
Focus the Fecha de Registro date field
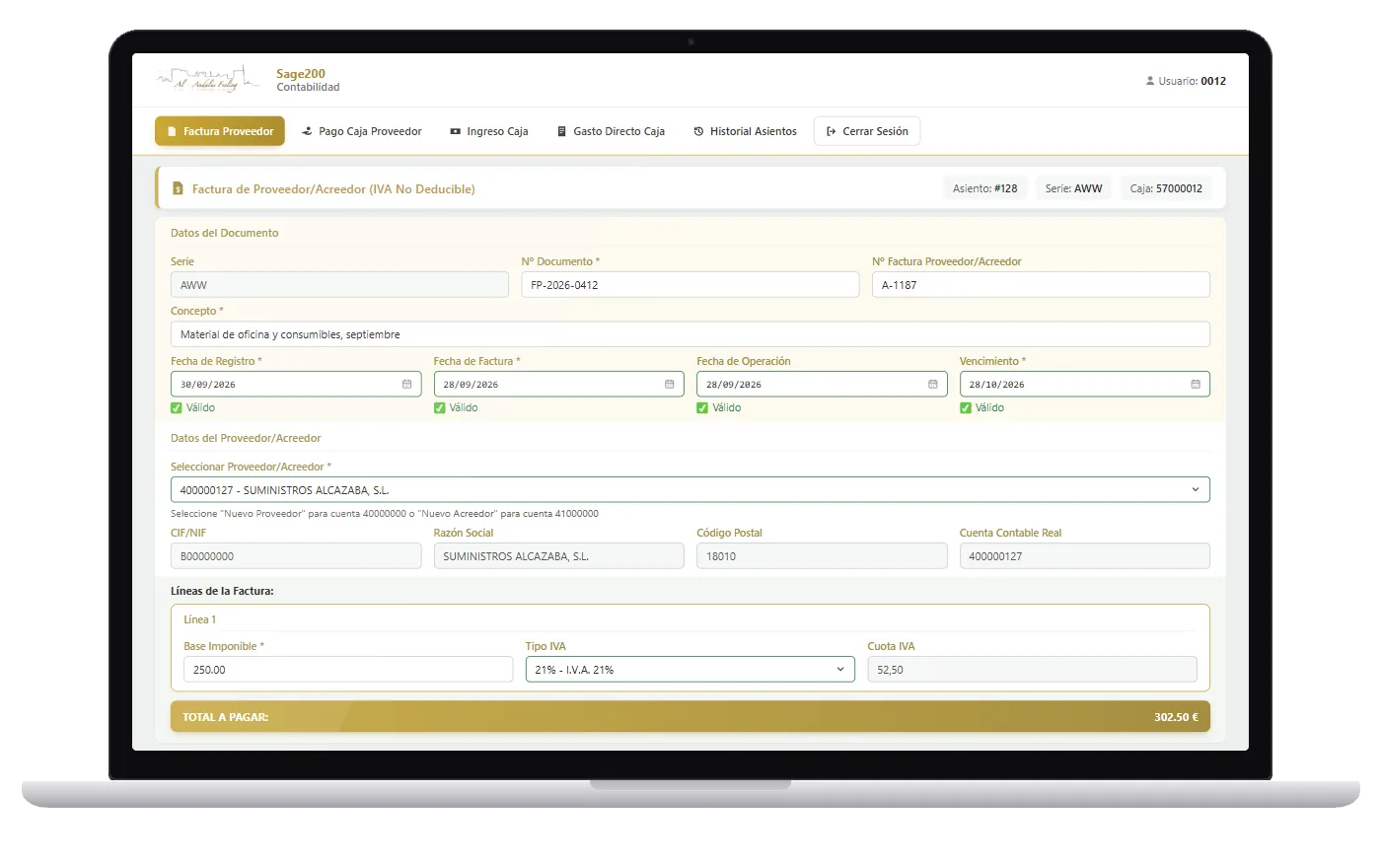coord(296,384)
